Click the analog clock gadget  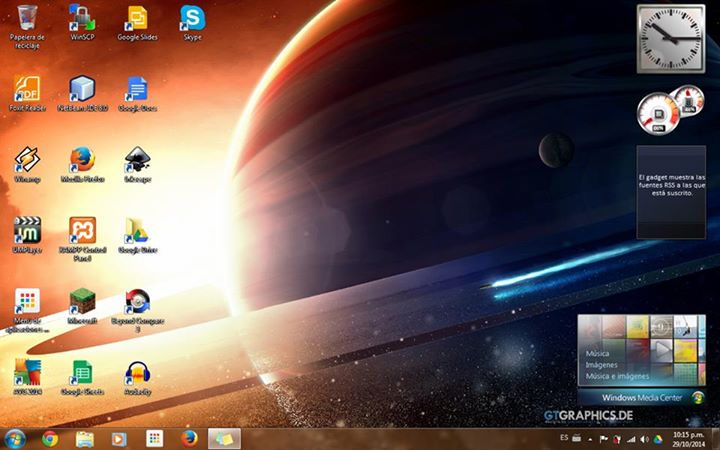point(671,39)
